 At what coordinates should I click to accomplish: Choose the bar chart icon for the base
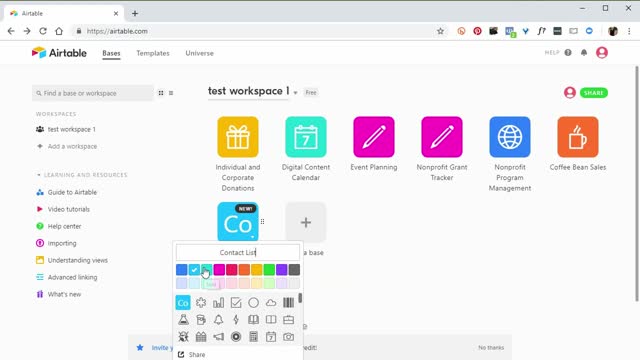(218, 302)
